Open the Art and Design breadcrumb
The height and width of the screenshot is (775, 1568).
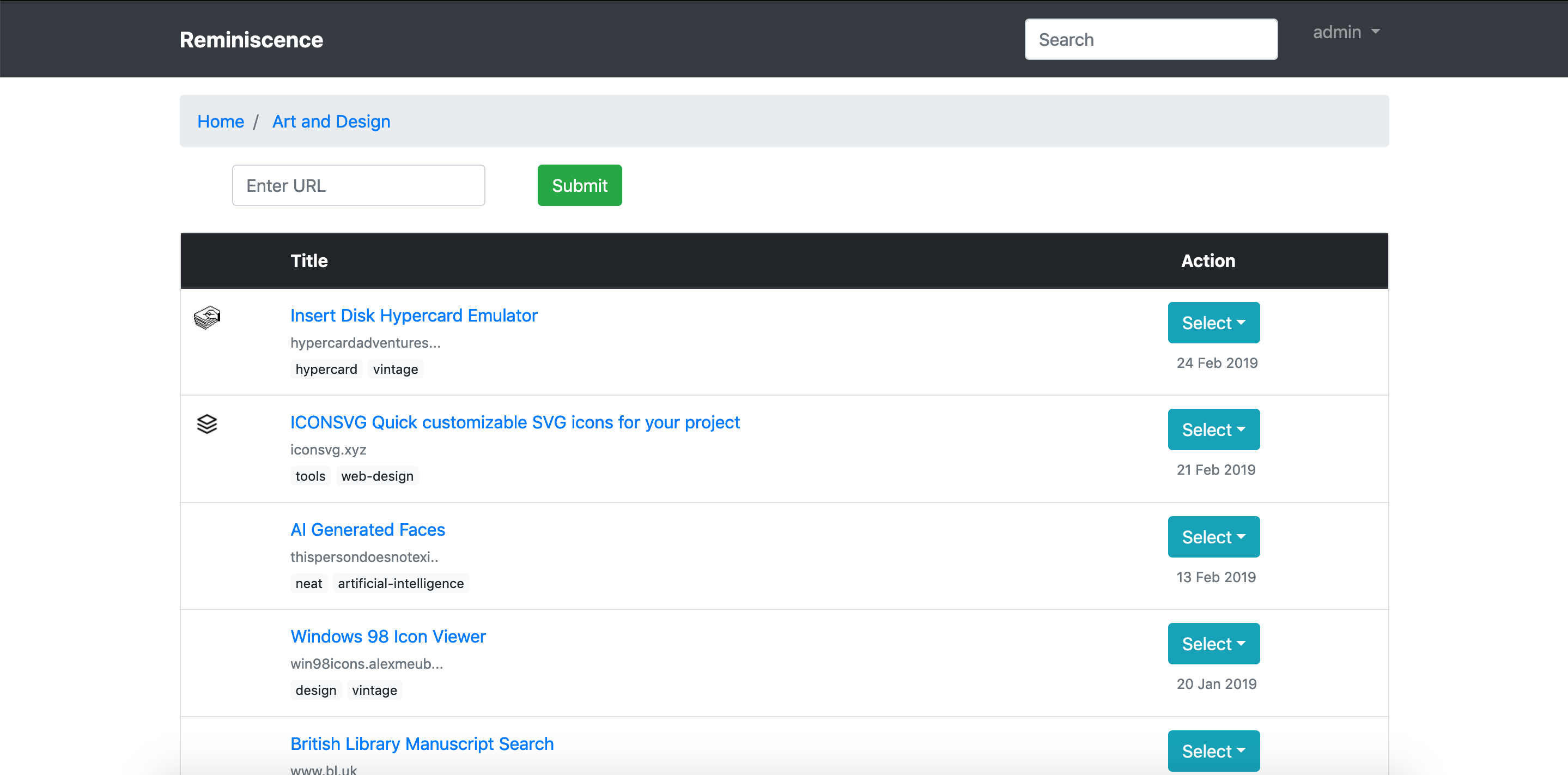[331, 121]
